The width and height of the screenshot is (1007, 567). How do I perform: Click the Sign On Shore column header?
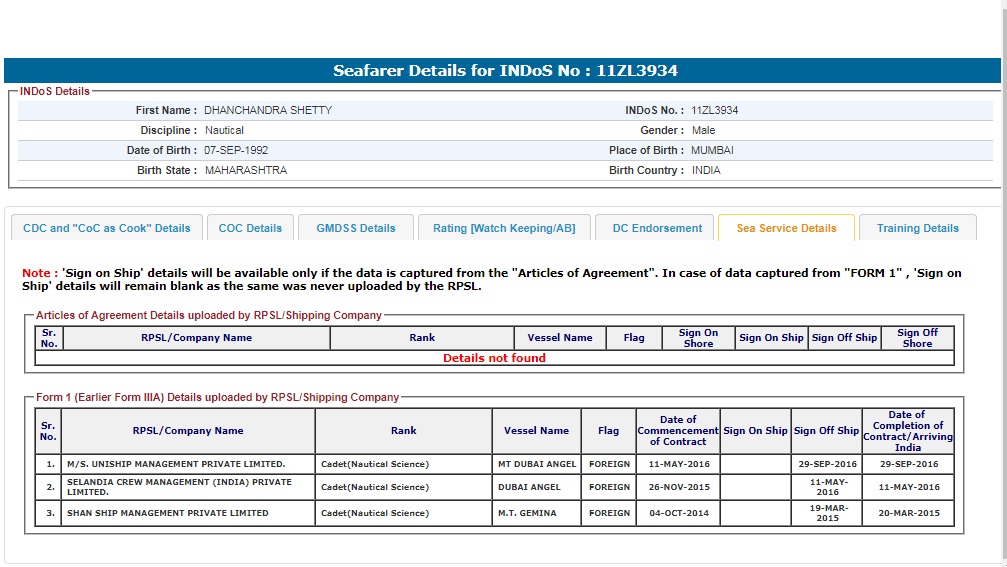(x=698, y=338)
